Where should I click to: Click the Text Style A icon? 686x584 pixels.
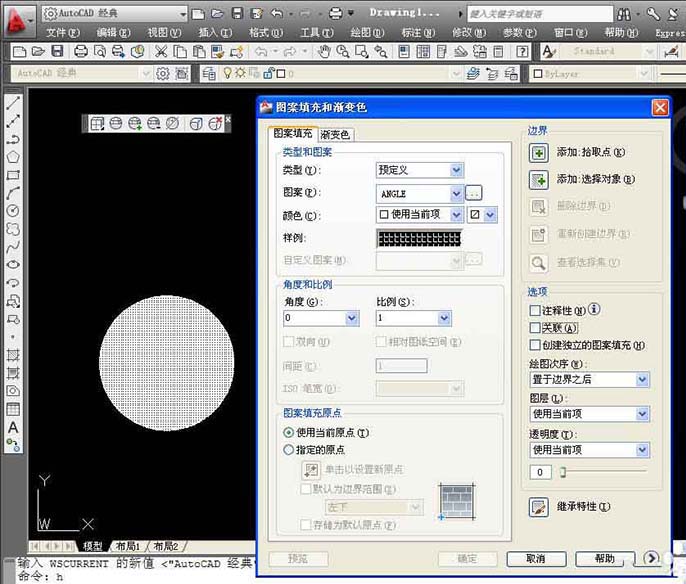pos(548,52)
